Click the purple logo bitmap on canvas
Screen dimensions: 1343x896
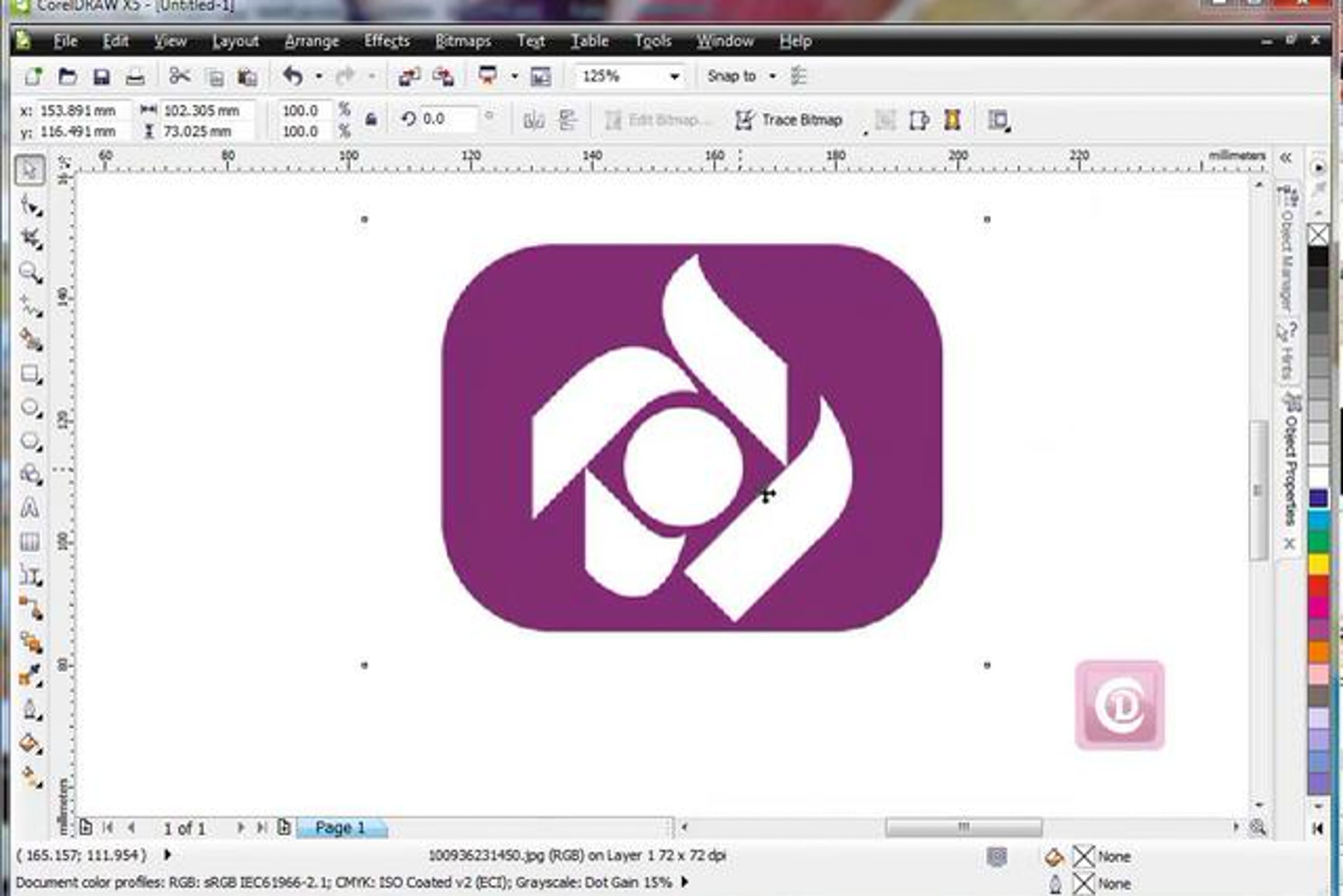(x=692, y=438)
